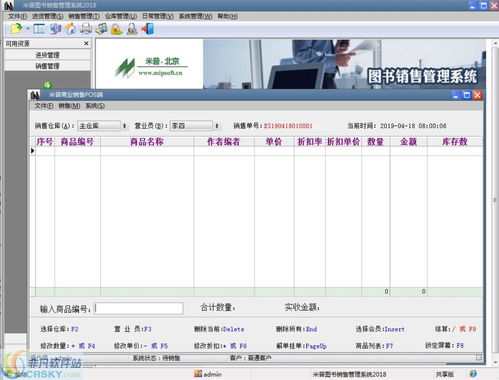The width and height of the screenshot is (499, 380).
Task: Click the padlock lock icon in toolbar
Action: [116, 29]
